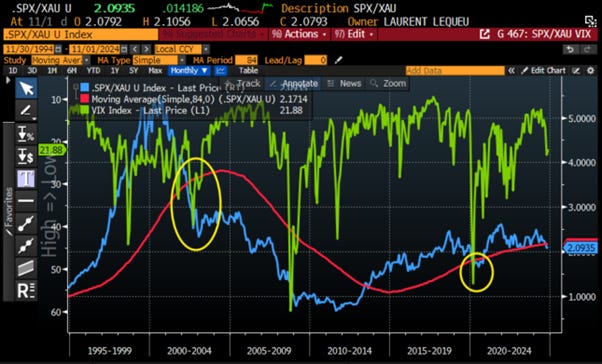Expand the side panel triangle arrow
This screenshot has height=364, width=602.
(8, 80)
